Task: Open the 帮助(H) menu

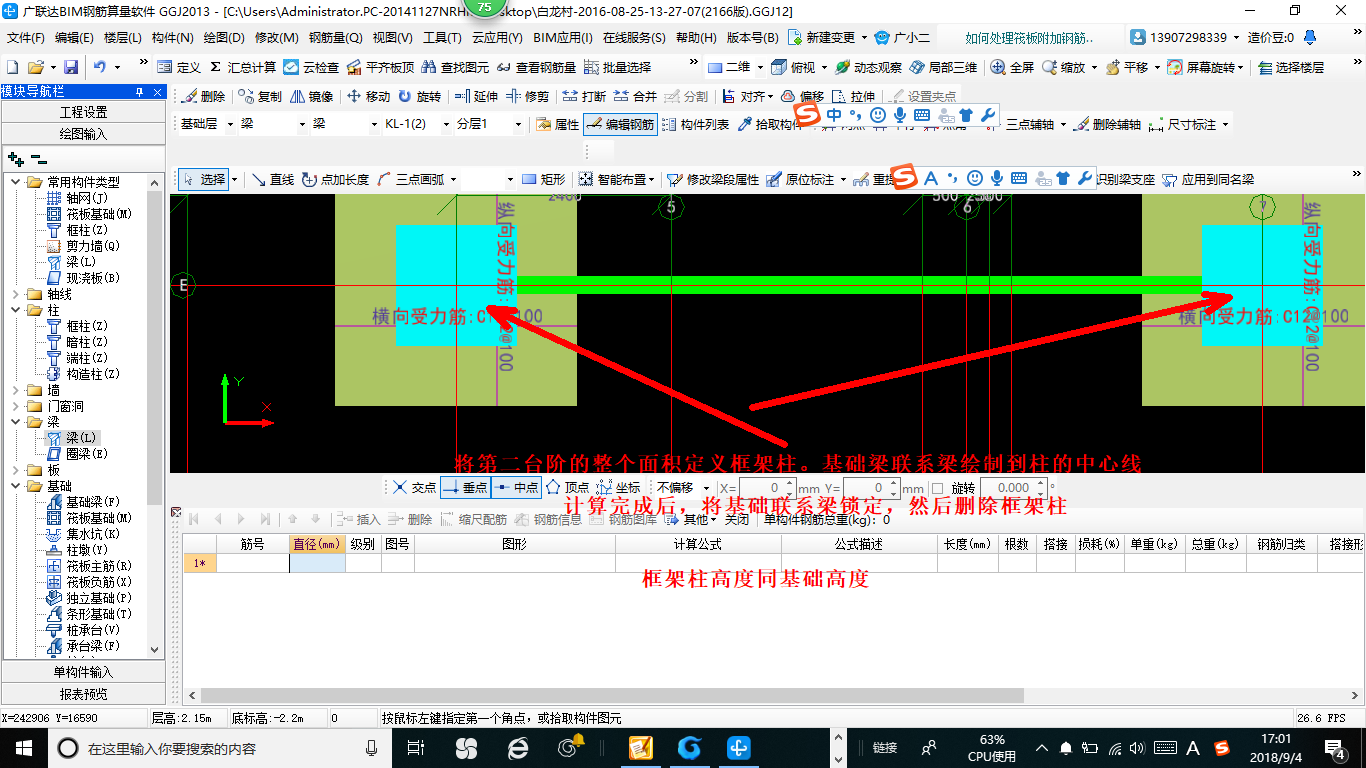Action: tap(697, 38)
